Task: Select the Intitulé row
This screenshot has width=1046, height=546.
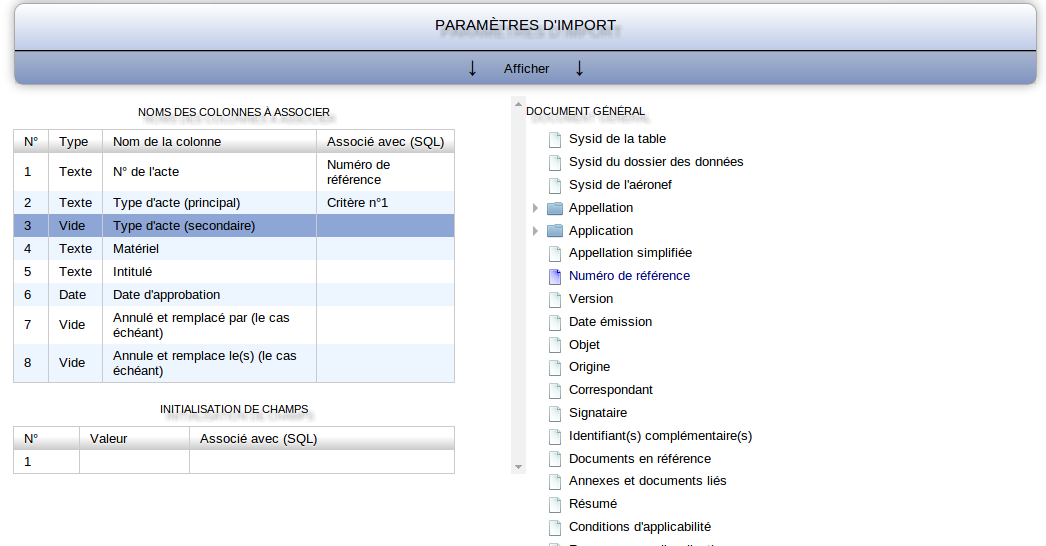Action: (x=233, y=272)
